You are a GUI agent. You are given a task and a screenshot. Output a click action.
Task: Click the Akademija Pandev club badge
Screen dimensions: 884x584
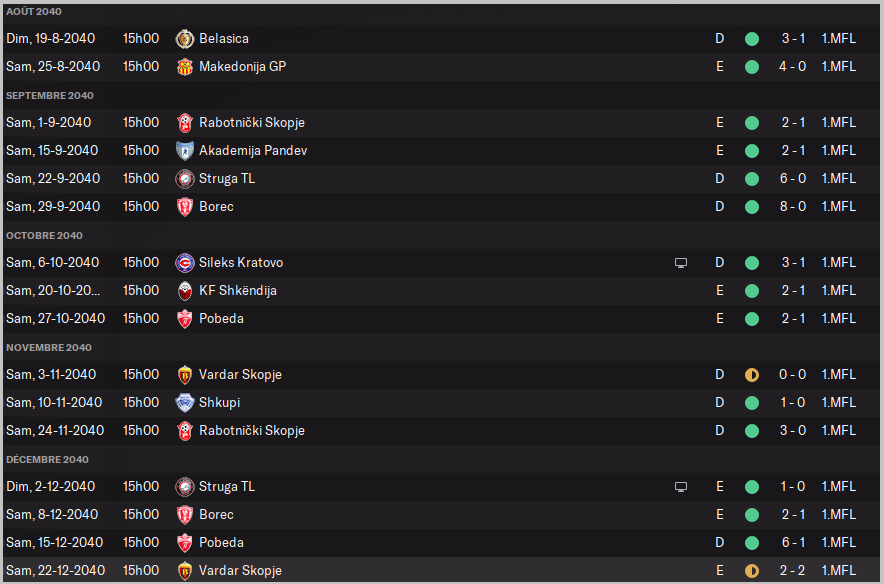(184, 151)
